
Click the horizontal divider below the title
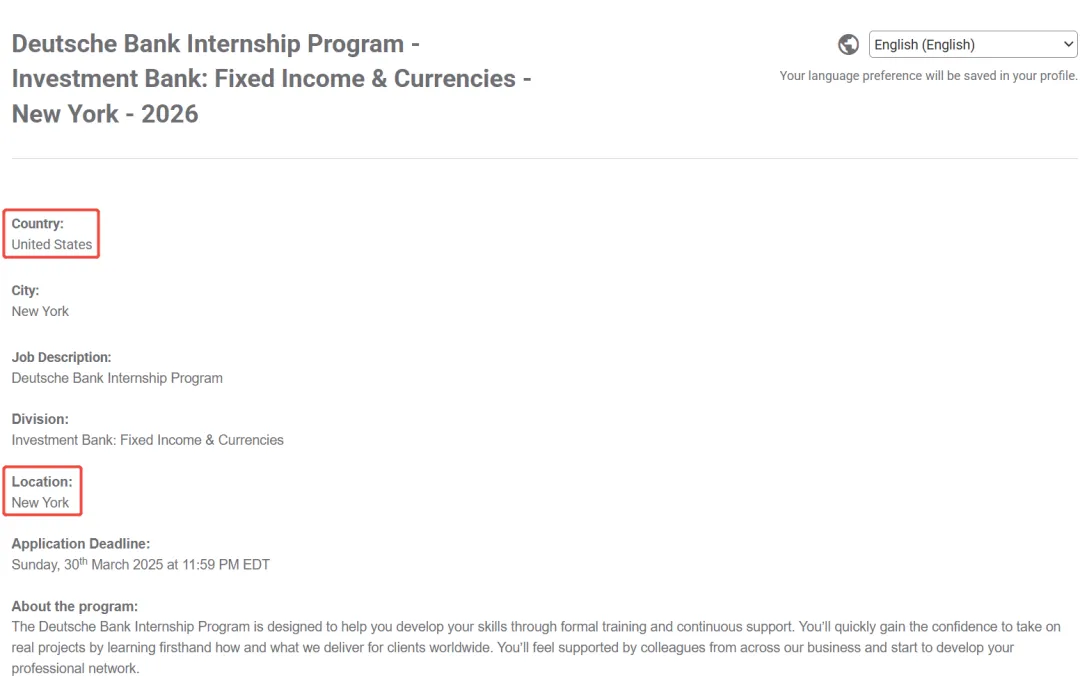point(544,158)
